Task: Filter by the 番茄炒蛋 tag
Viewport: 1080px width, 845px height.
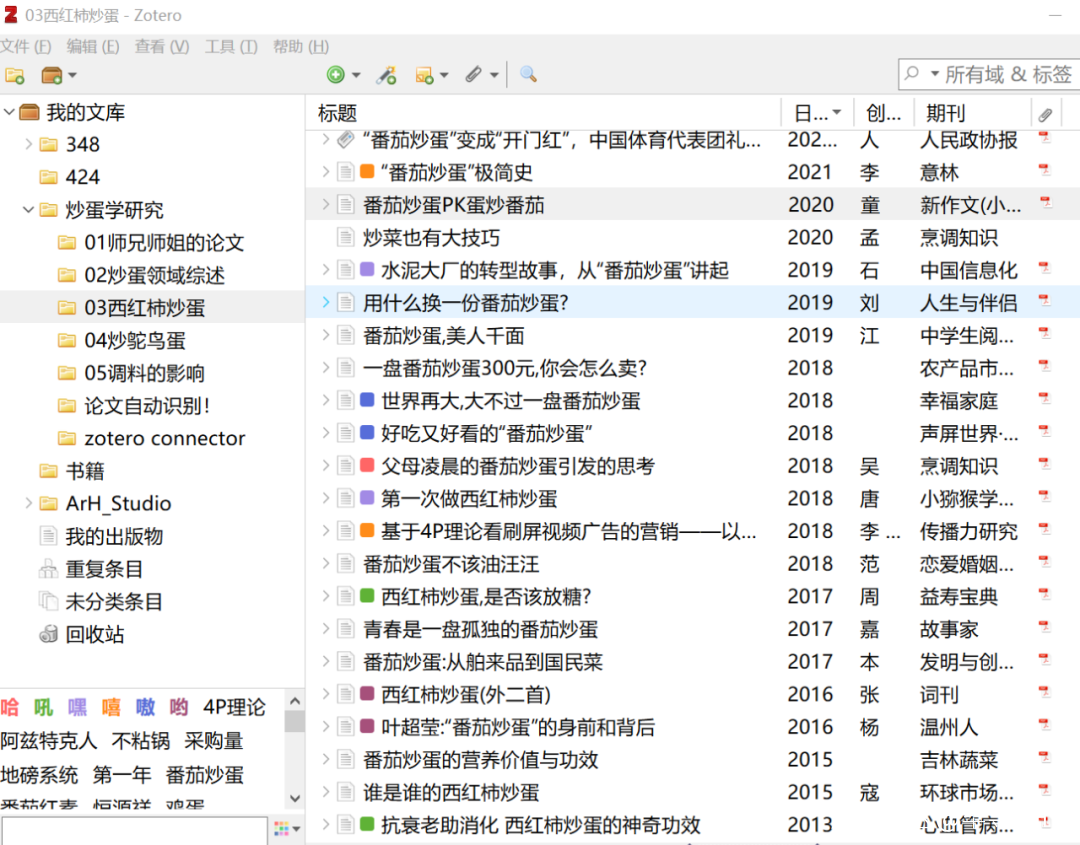Action: (205, 775)
